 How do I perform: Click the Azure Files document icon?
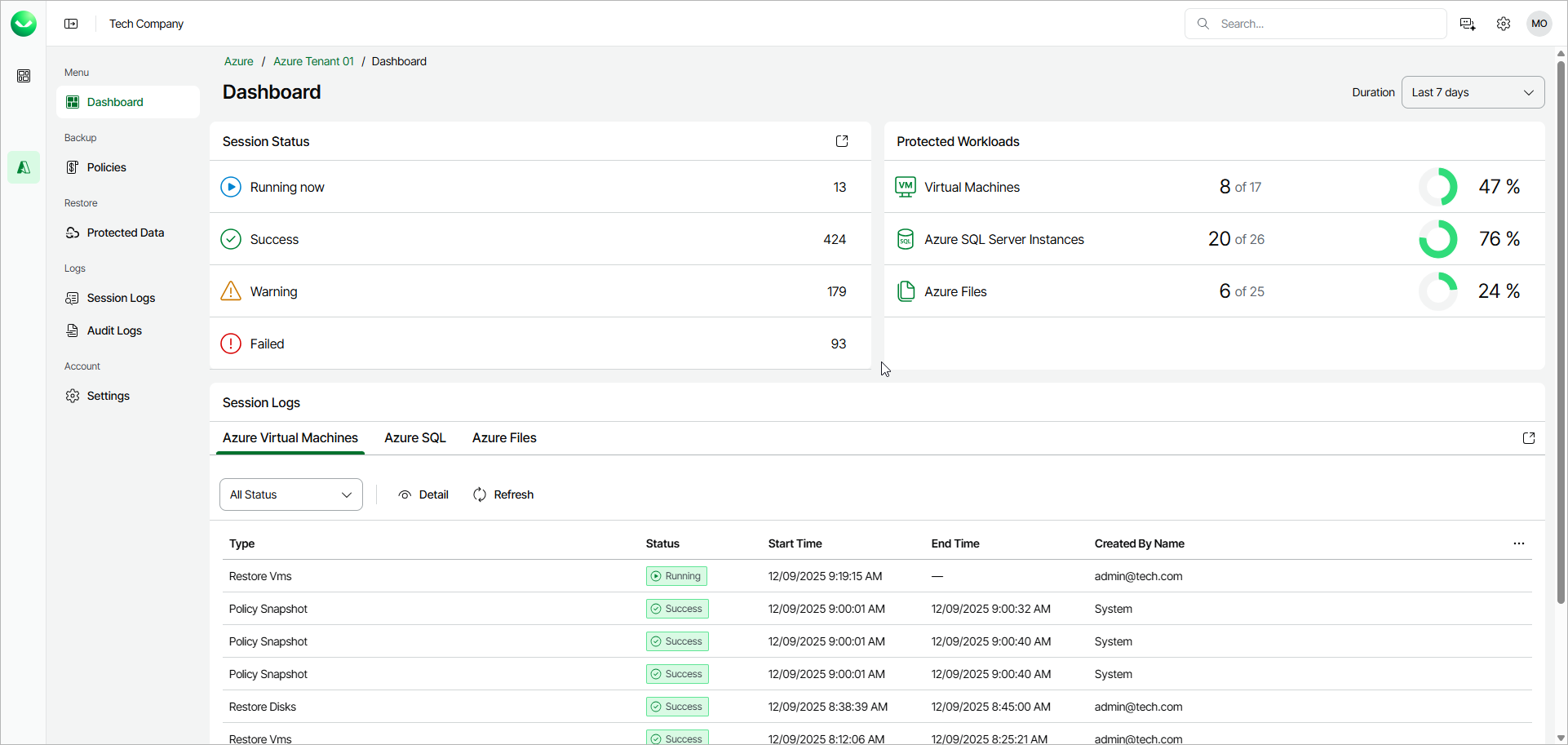click(x=906, y=291)
